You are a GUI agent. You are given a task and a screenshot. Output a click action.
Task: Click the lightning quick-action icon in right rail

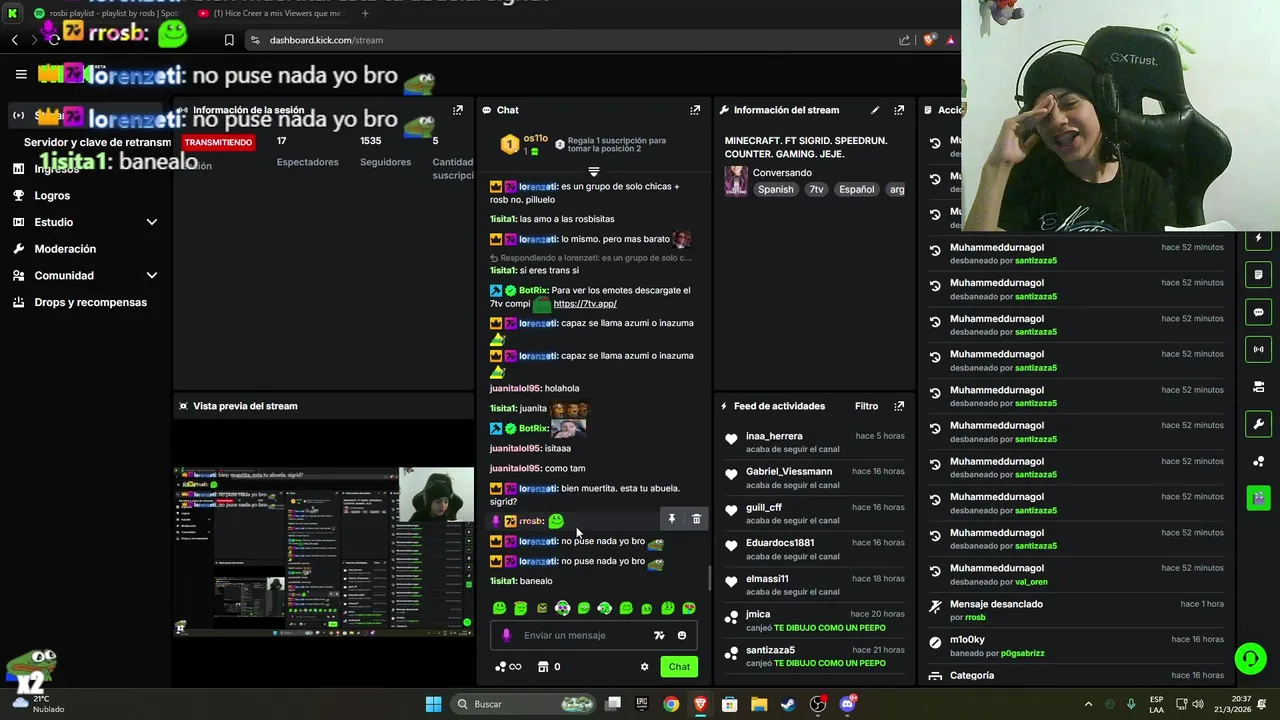tap(1259, 239)
